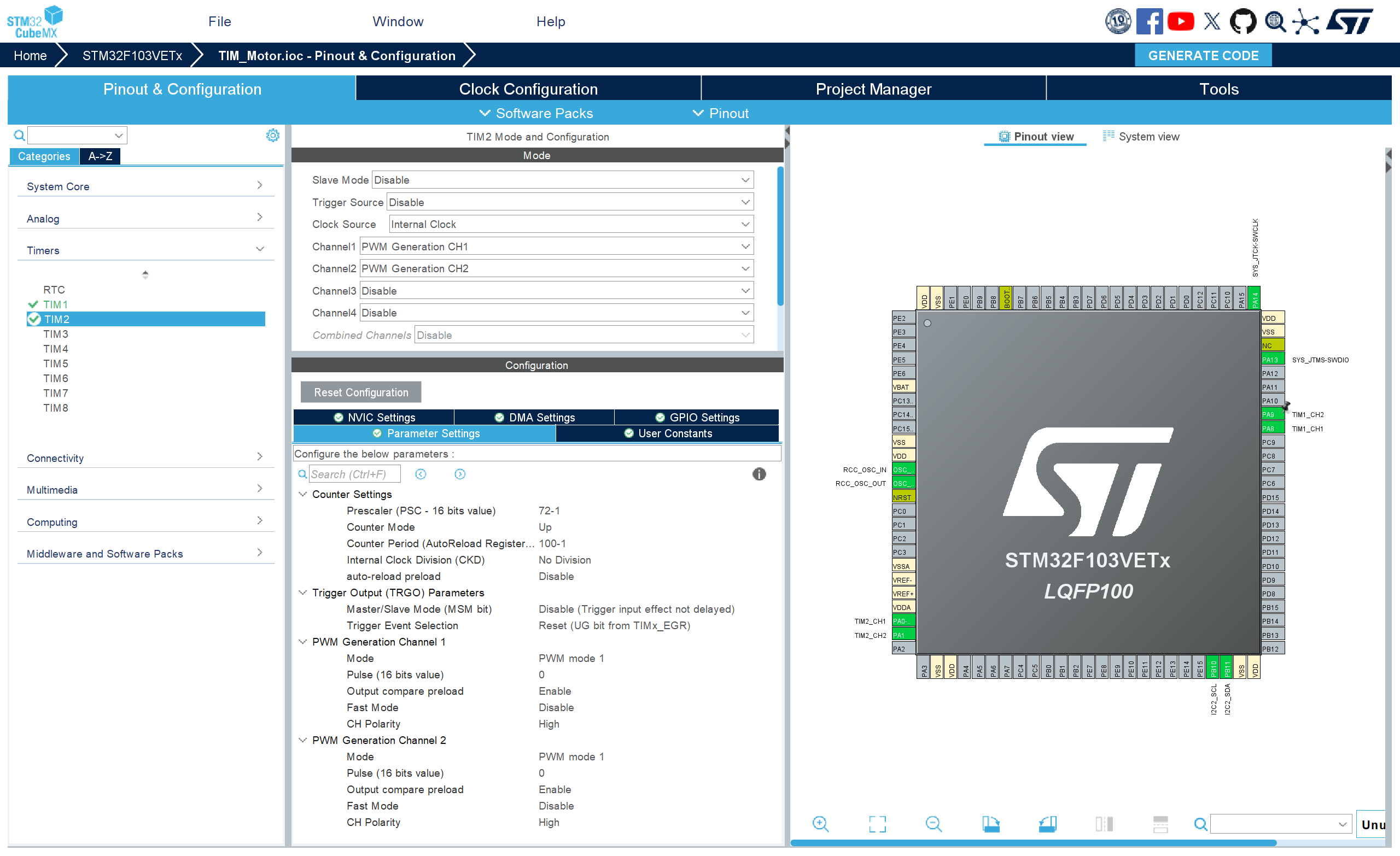Viewport: 1400px width, 856px height.
Task: Click the fit-to-screen pinout icon
Action: pyautogui.click(x=877, y=823)
